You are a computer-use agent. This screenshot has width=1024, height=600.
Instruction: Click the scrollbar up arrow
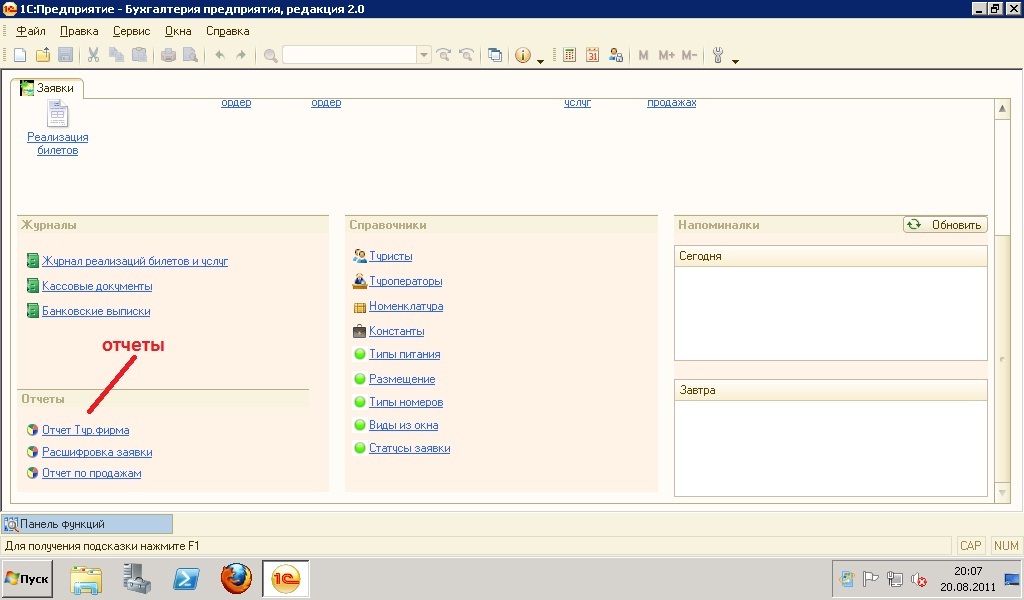(x=1002, y=108)
